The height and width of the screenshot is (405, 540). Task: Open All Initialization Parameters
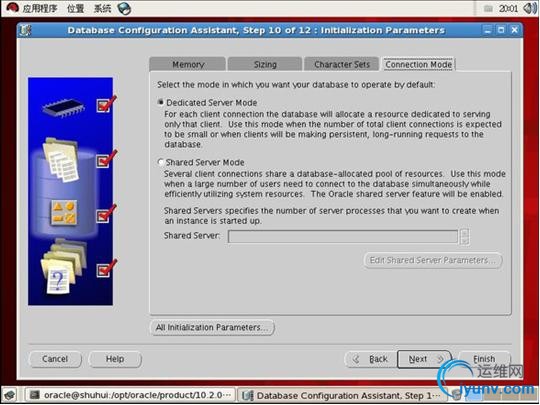(x=212, y=327)
